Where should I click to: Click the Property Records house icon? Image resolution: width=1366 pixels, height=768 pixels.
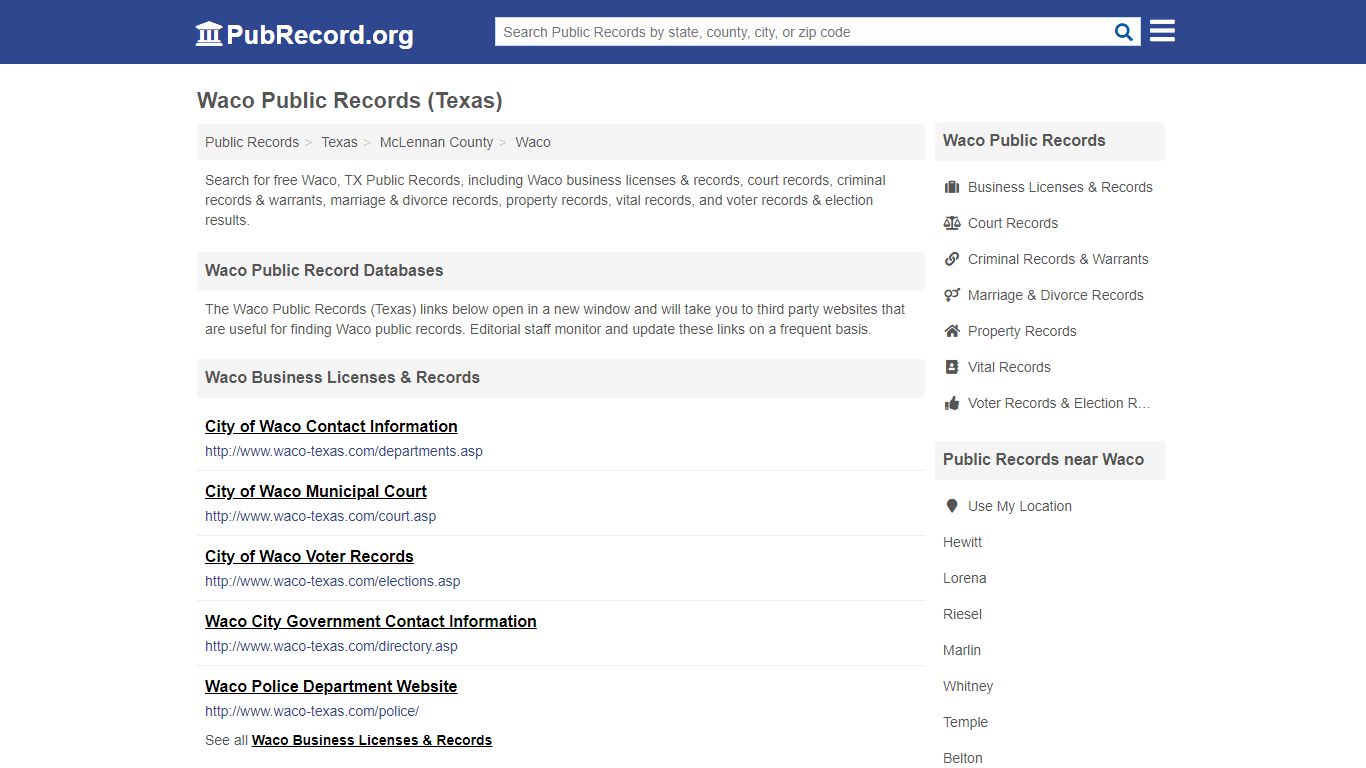click(x=952, y=331)
